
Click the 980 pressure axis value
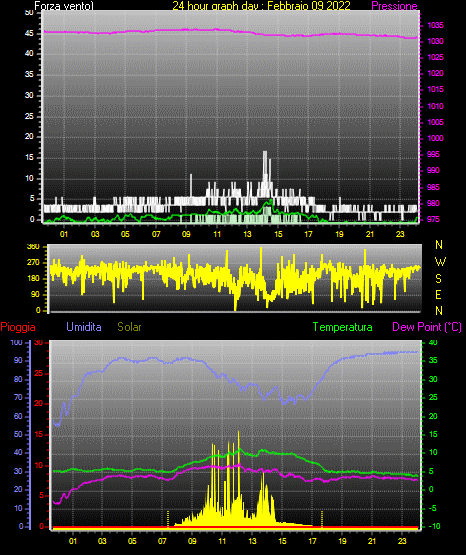(433, 203)
